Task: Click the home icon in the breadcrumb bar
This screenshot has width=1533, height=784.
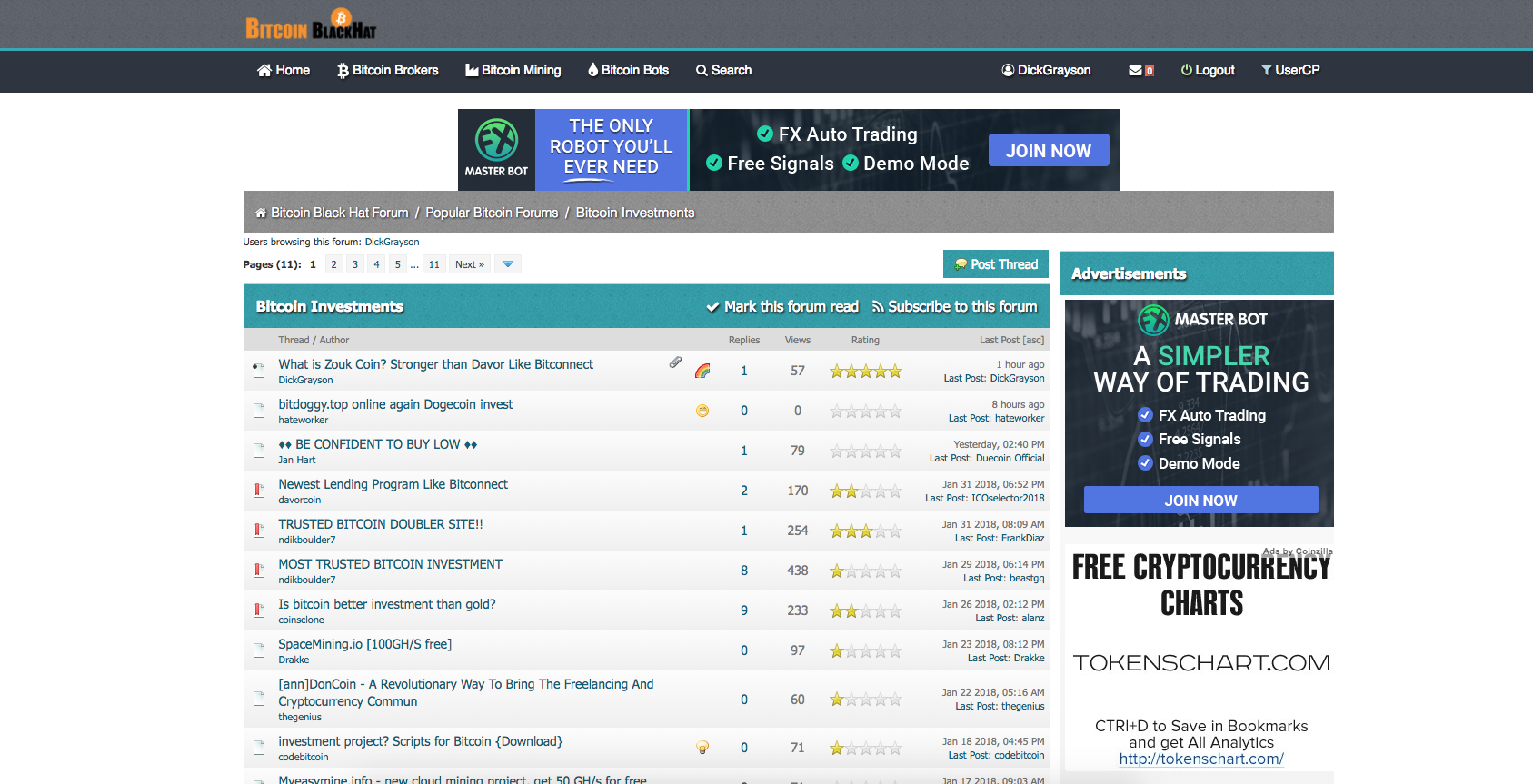Action: click(261, 213)
